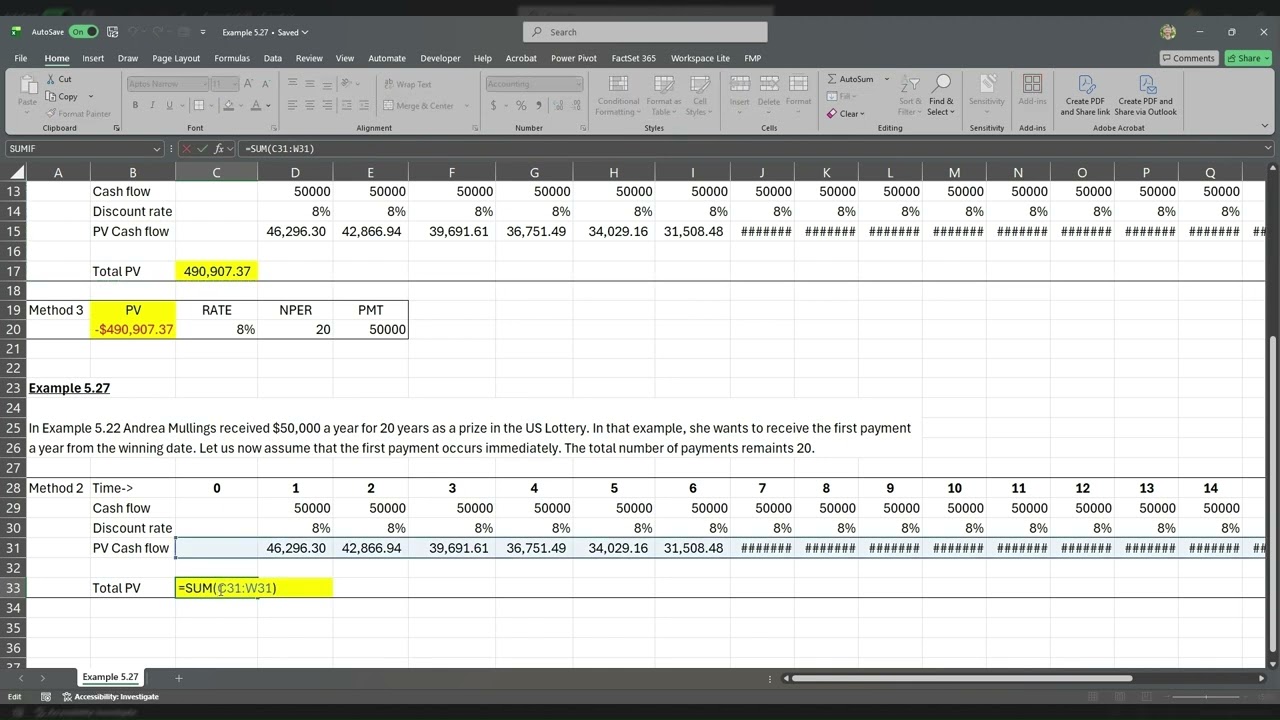This screenshot has width=1280, height=720.
Task: Open the Page Layout tab
Action: [x=176, y=58]
